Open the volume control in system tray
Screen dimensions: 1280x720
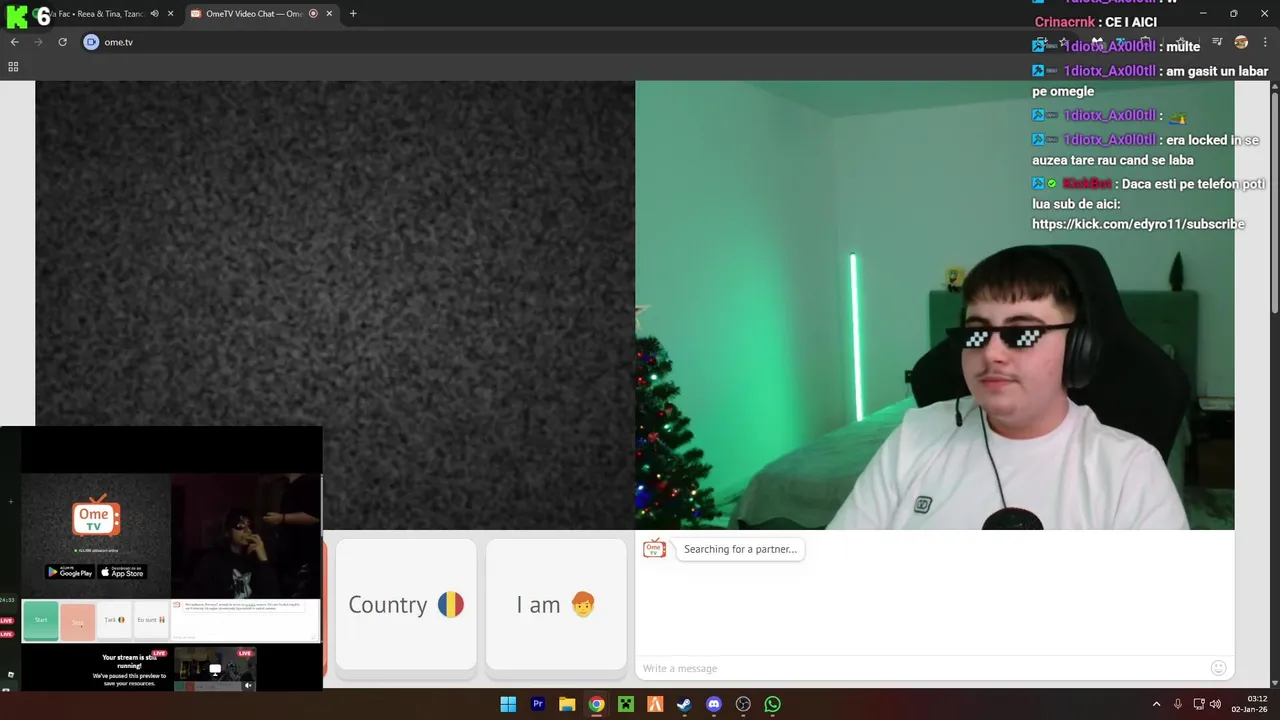pyautogui.click(x=1215, y=704)
